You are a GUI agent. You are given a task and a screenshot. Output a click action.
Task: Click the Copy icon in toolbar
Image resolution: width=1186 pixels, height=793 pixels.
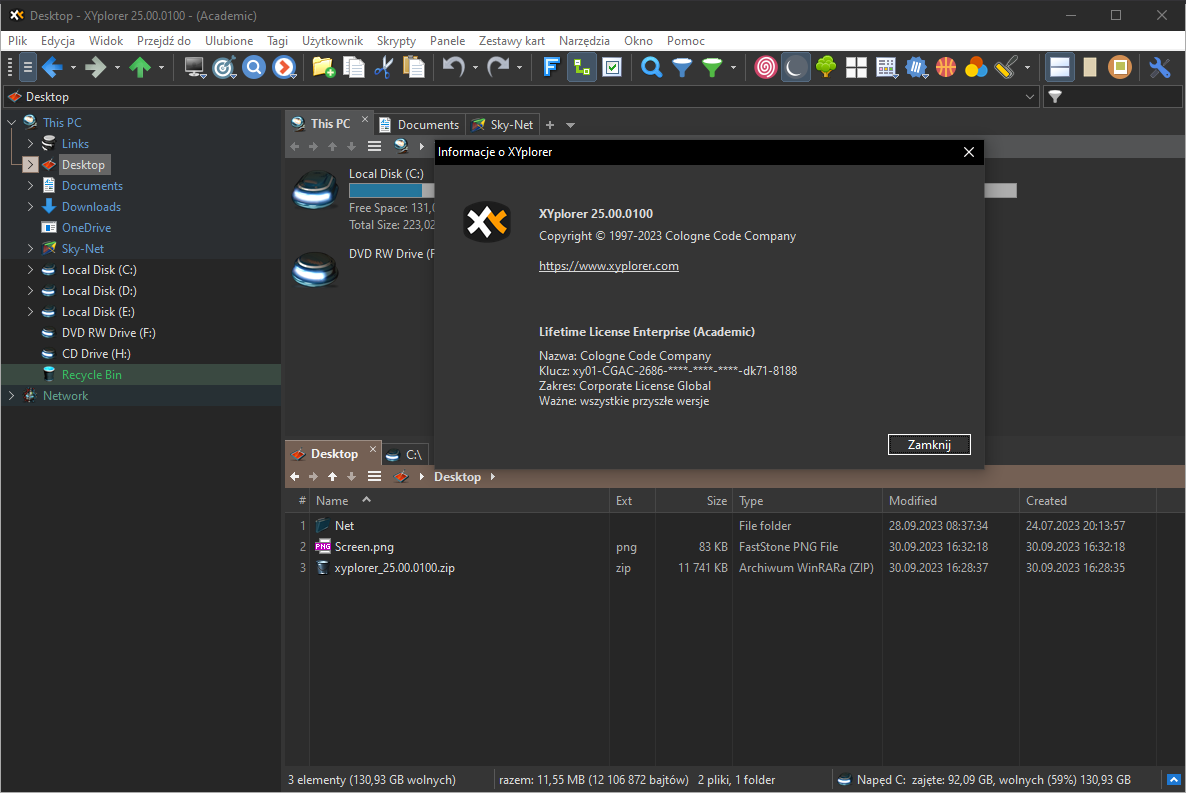(x=354, y=68)
